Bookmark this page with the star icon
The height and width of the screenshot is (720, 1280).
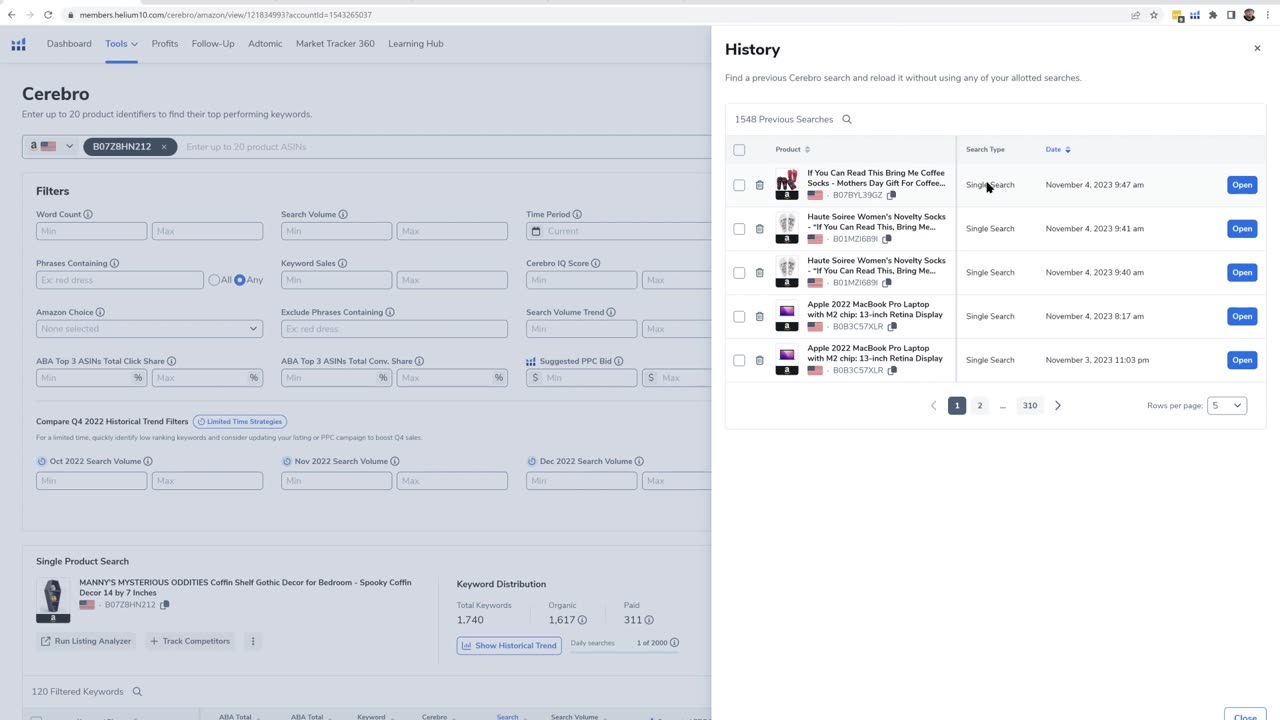tap(1154, 15)
